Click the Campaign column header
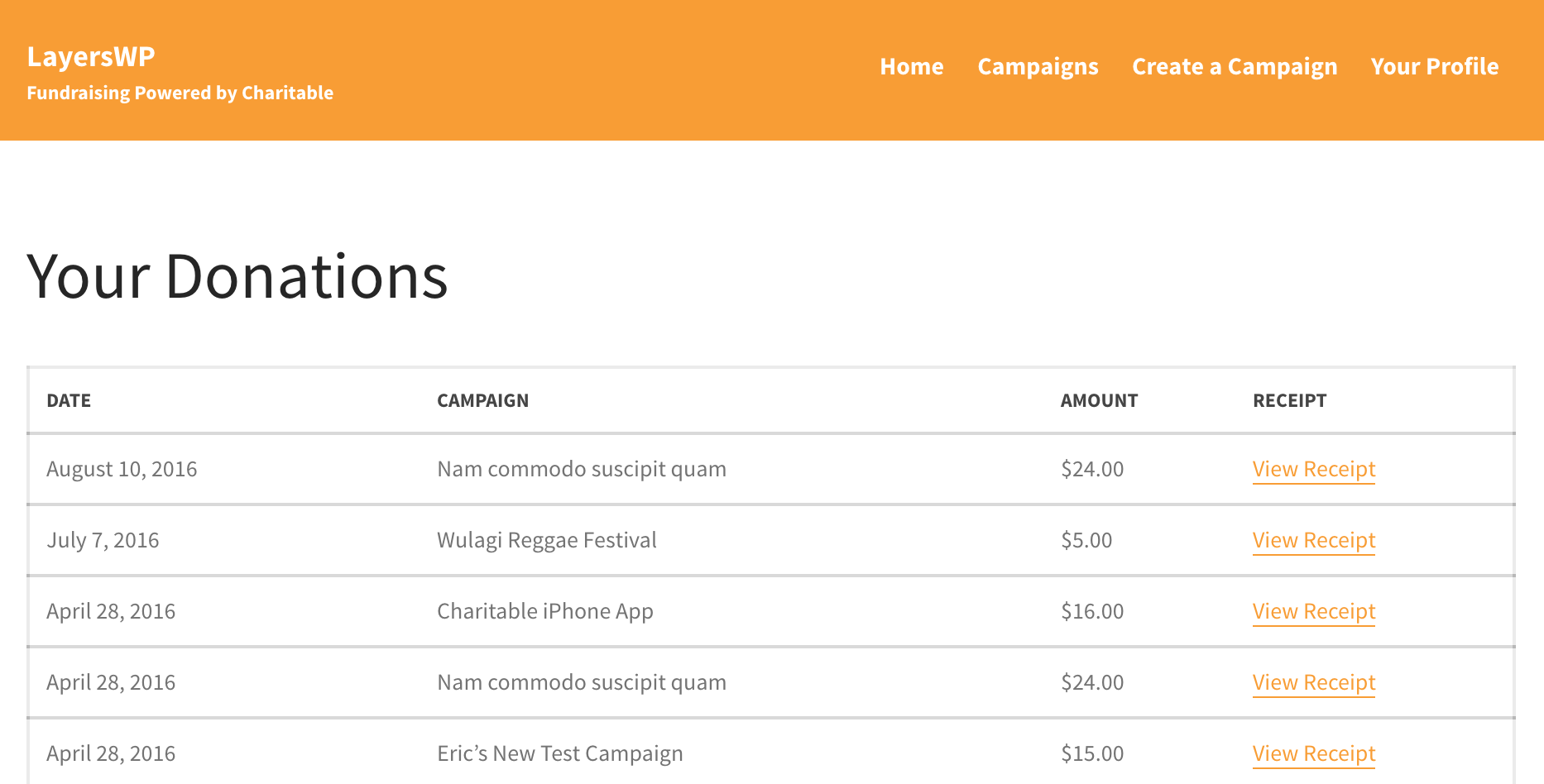The width and height of the screenshot is (1544, 784). coord(482,400)
